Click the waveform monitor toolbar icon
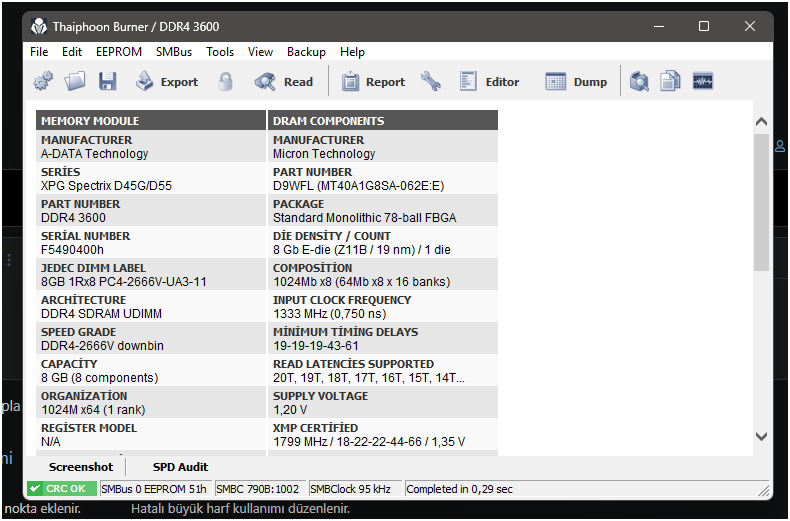Screen dimensions: 790x521 coord(703,81)
